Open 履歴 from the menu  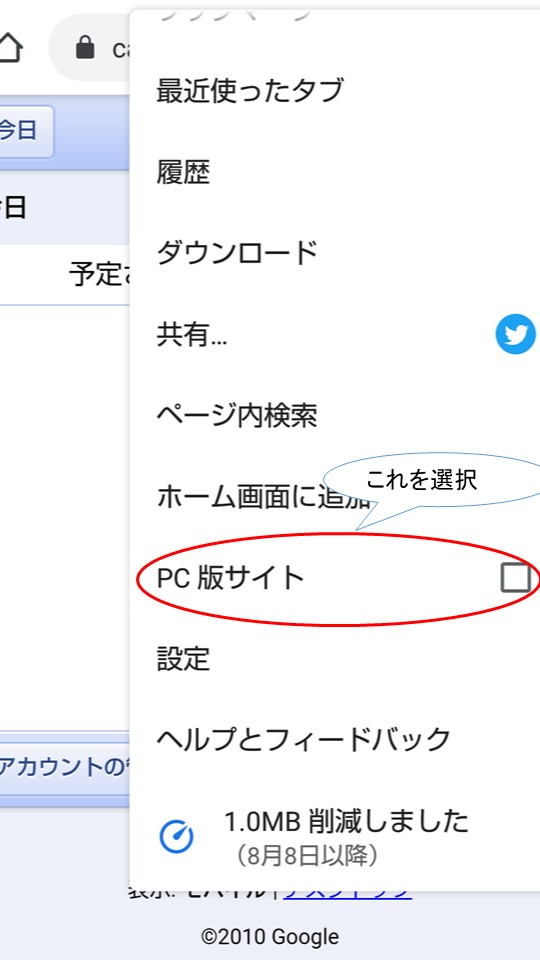pos(184,172)
